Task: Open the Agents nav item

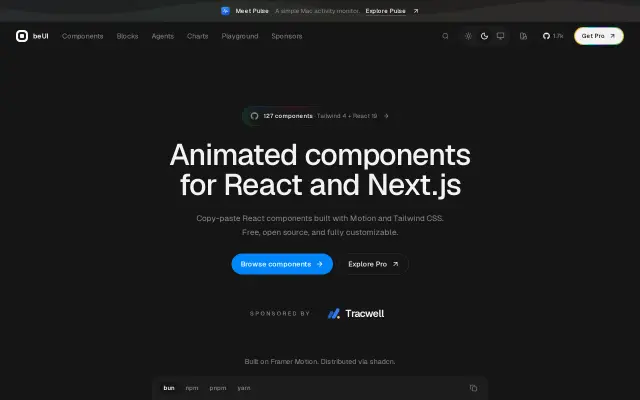Action: 162,36
